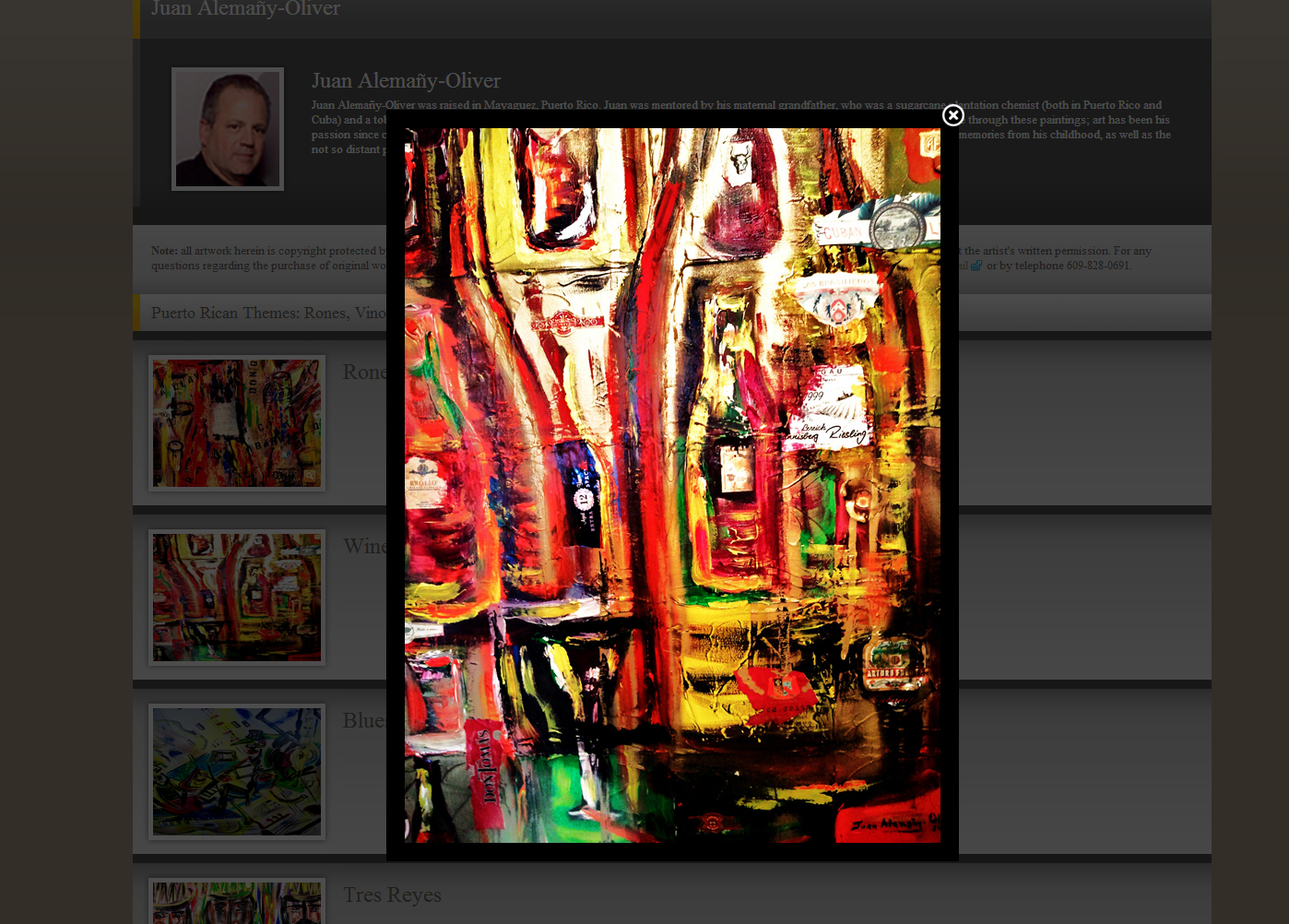The image size is (1289, 924).
Task: Click the artist portrait photo
Action: click(x=228, y=129)
